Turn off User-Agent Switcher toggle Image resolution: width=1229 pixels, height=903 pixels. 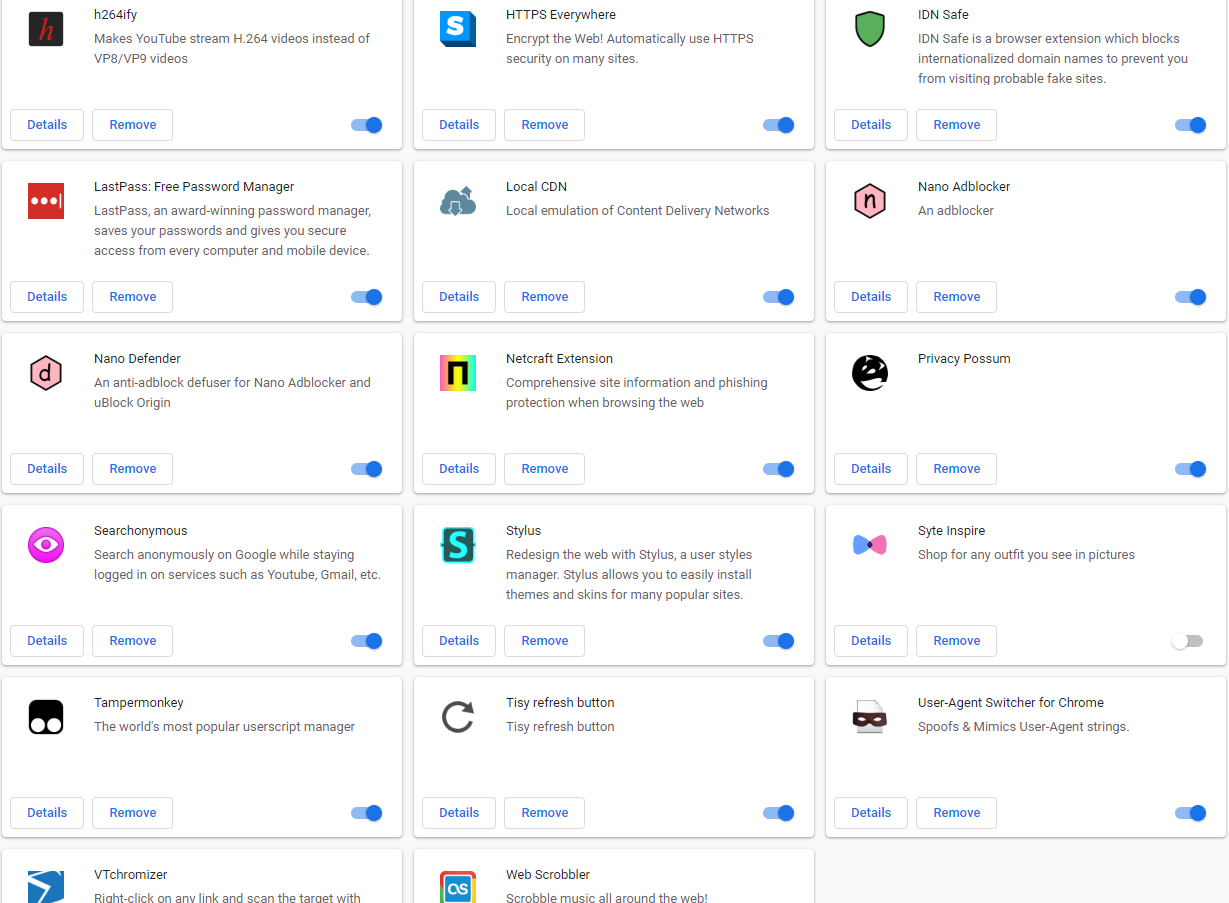[1191, 813]
